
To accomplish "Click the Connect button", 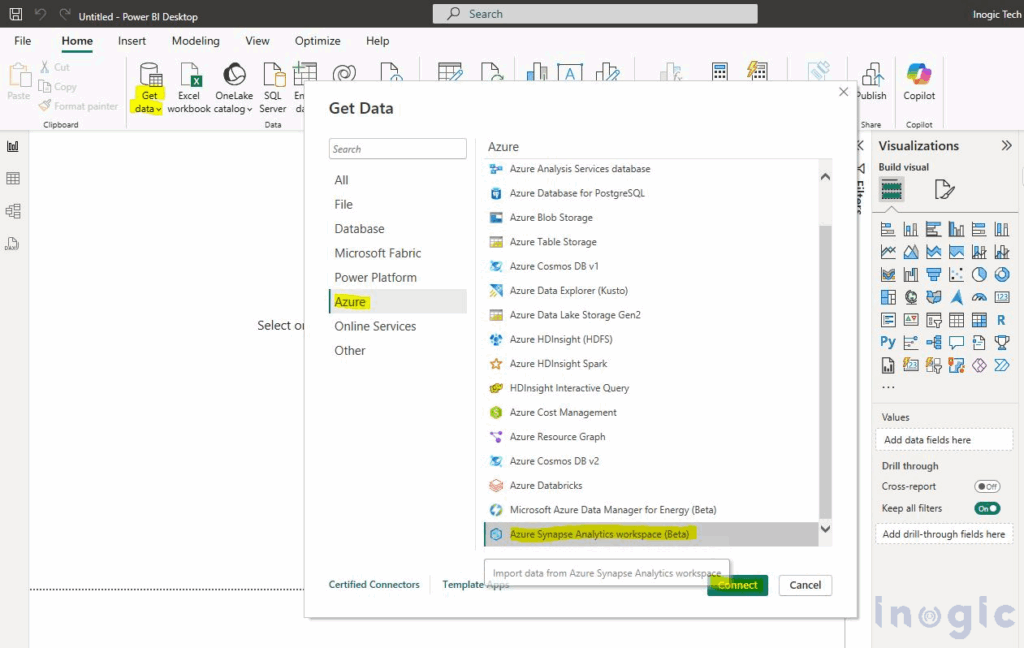I will pyautogui.click(x=738, y=585).
